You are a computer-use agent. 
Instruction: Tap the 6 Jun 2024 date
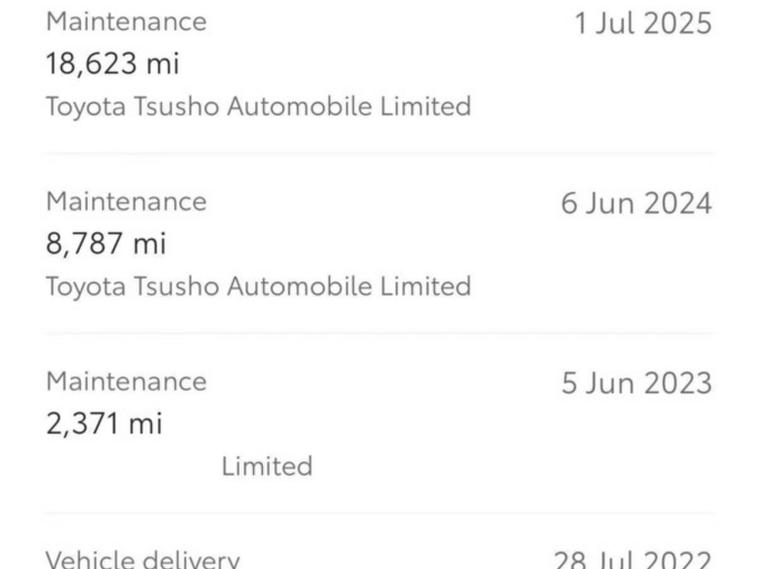(x=636, y=204)
